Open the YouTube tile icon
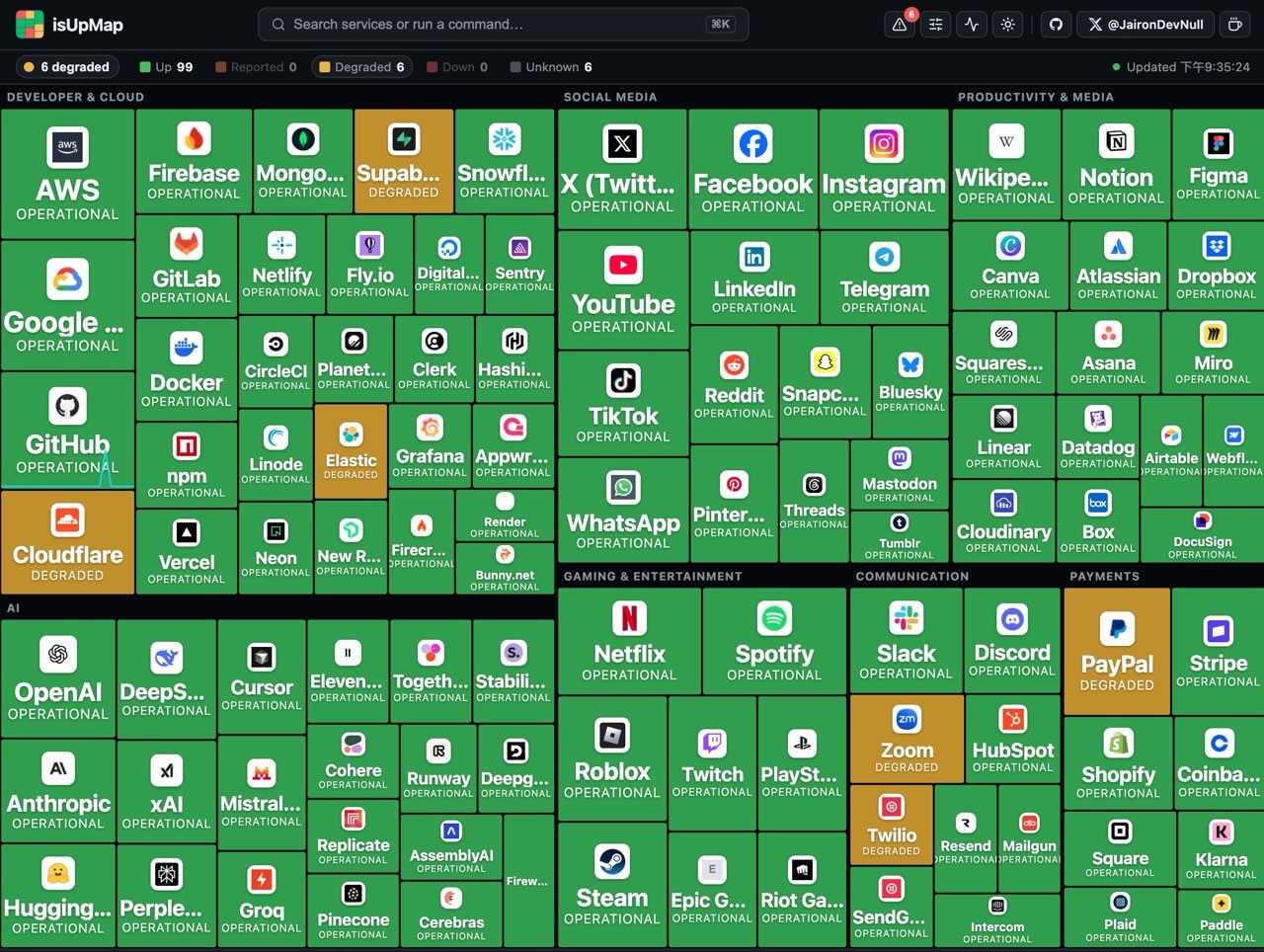This screenshot has width=1264, height=952. [623, 265]
